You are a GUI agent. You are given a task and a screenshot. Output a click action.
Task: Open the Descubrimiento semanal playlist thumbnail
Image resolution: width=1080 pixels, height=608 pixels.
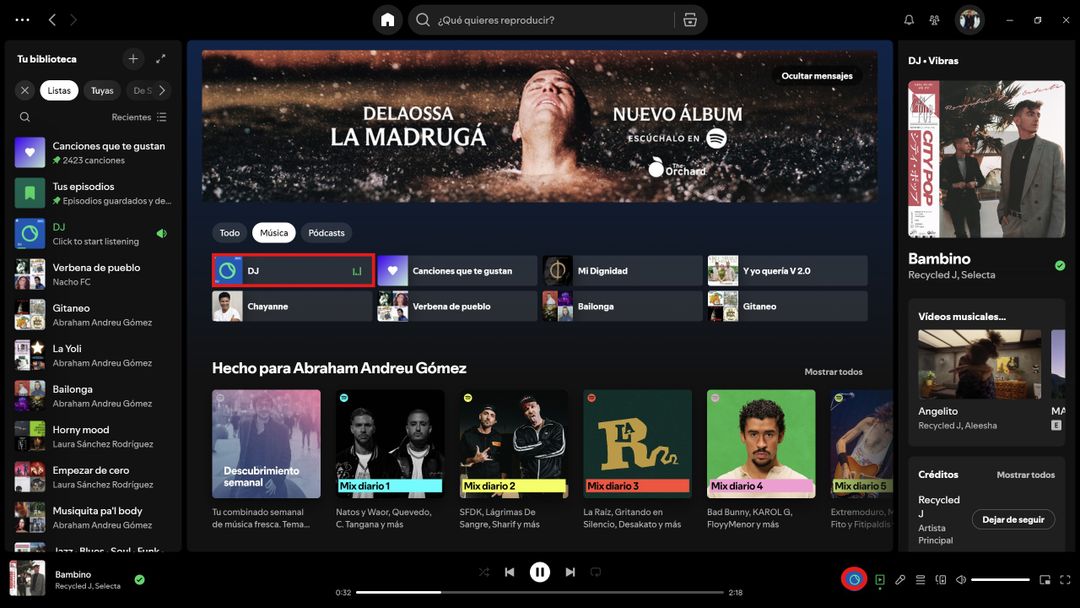(265, 443)
